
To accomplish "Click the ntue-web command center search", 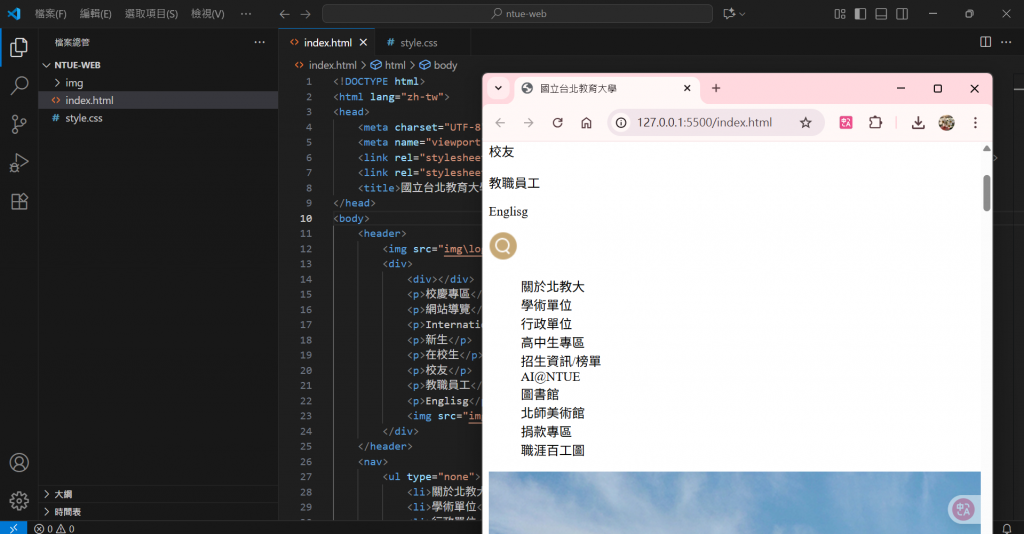I will point(517,14).
